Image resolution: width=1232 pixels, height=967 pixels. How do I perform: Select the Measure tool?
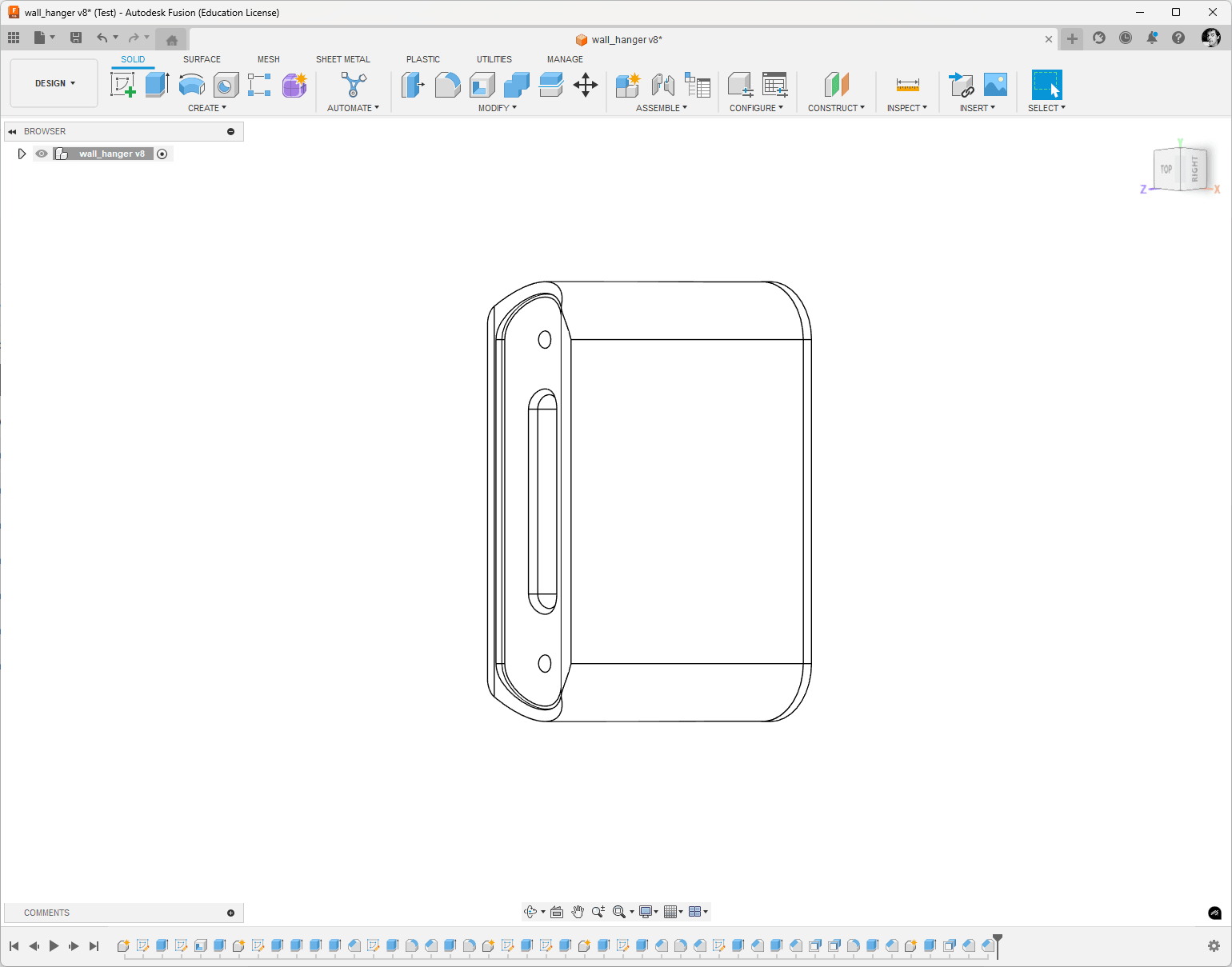point(907,84)
